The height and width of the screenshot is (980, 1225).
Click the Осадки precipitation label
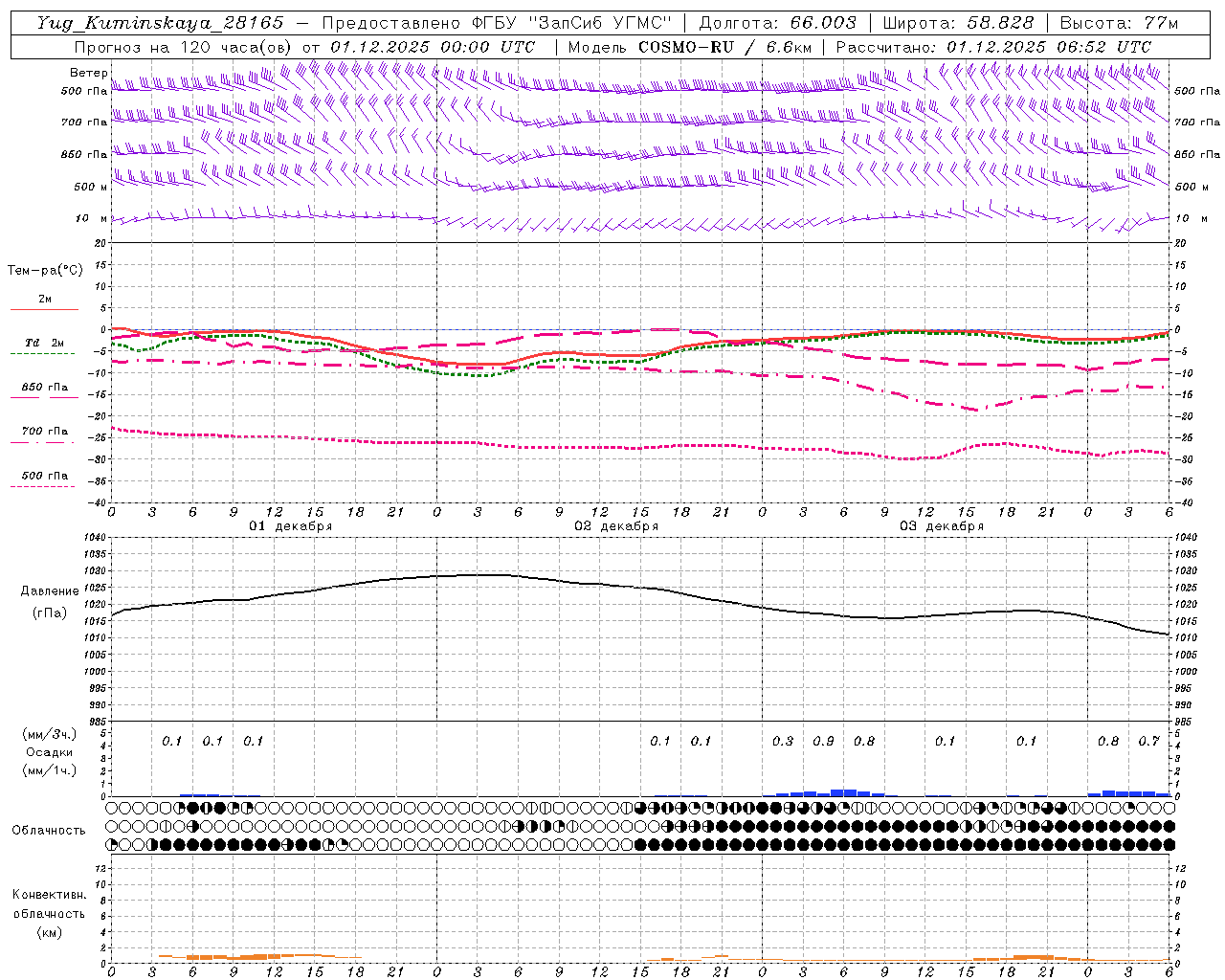click(49, 752)
